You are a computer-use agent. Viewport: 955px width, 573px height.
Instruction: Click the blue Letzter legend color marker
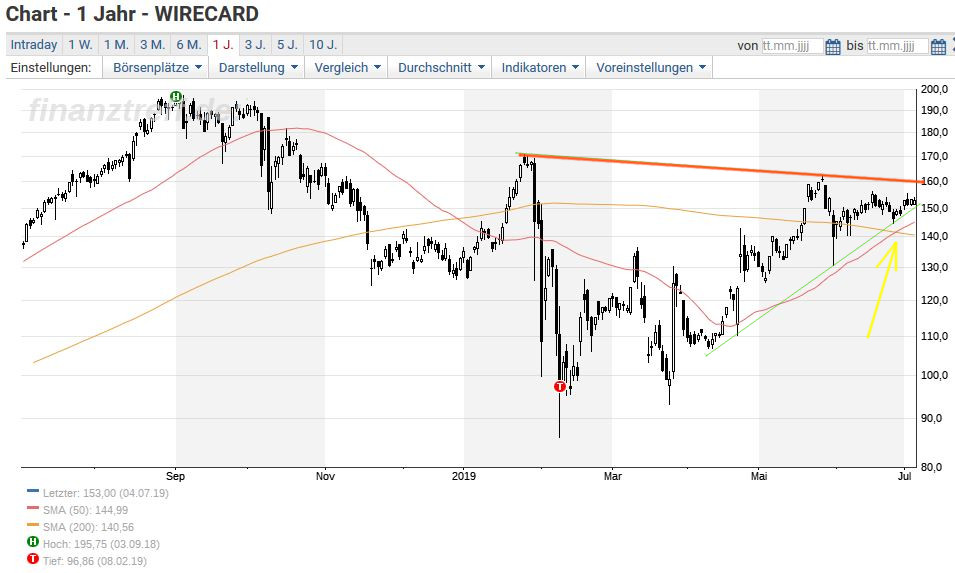(33, 491)
